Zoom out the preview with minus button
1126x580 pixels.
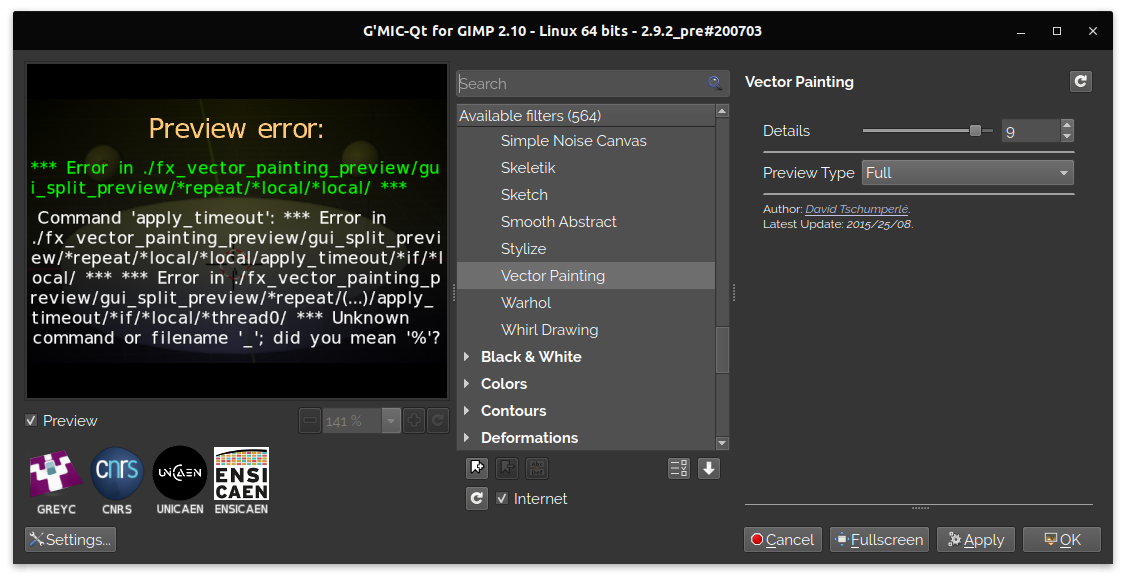(x=310, y=421)
